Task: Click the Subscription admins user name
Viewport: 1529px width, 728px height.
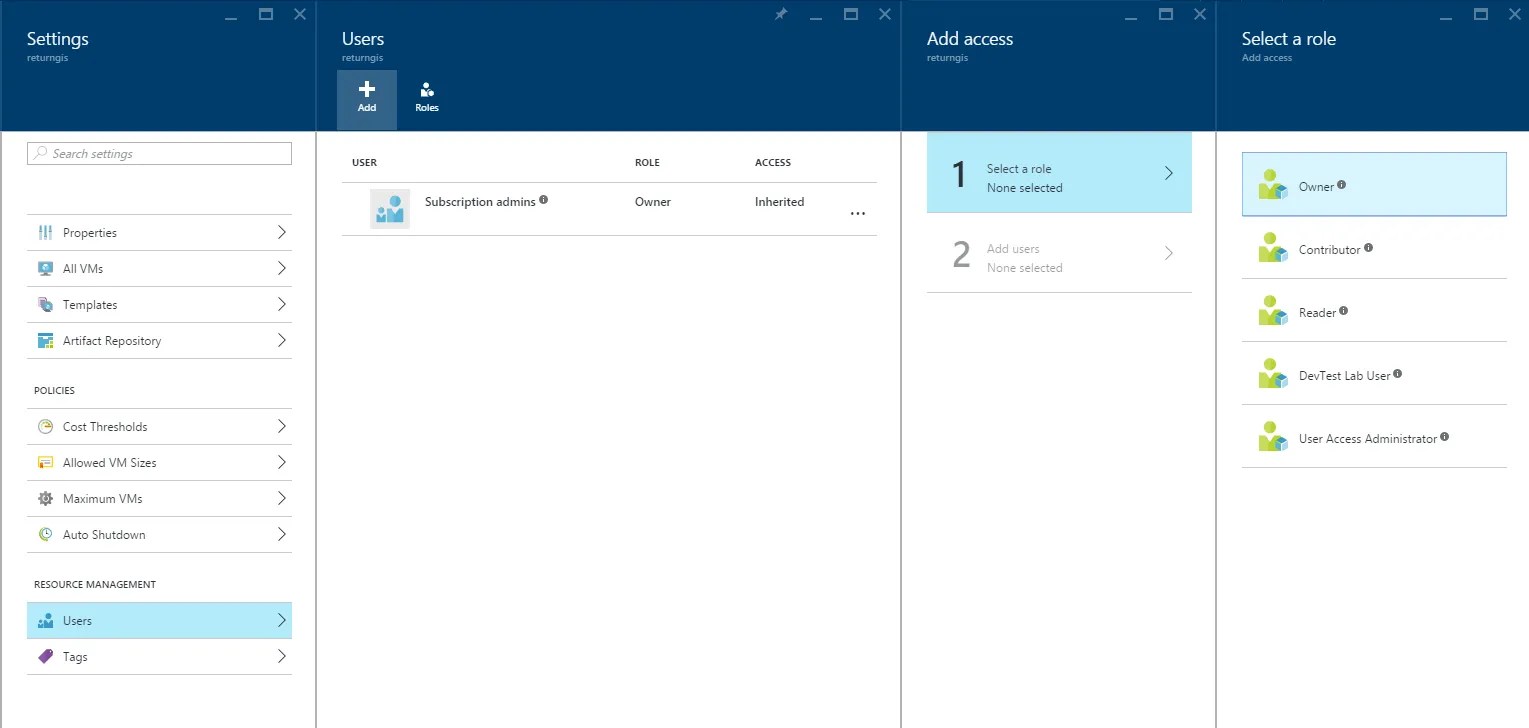Action: tap(480, 202)
